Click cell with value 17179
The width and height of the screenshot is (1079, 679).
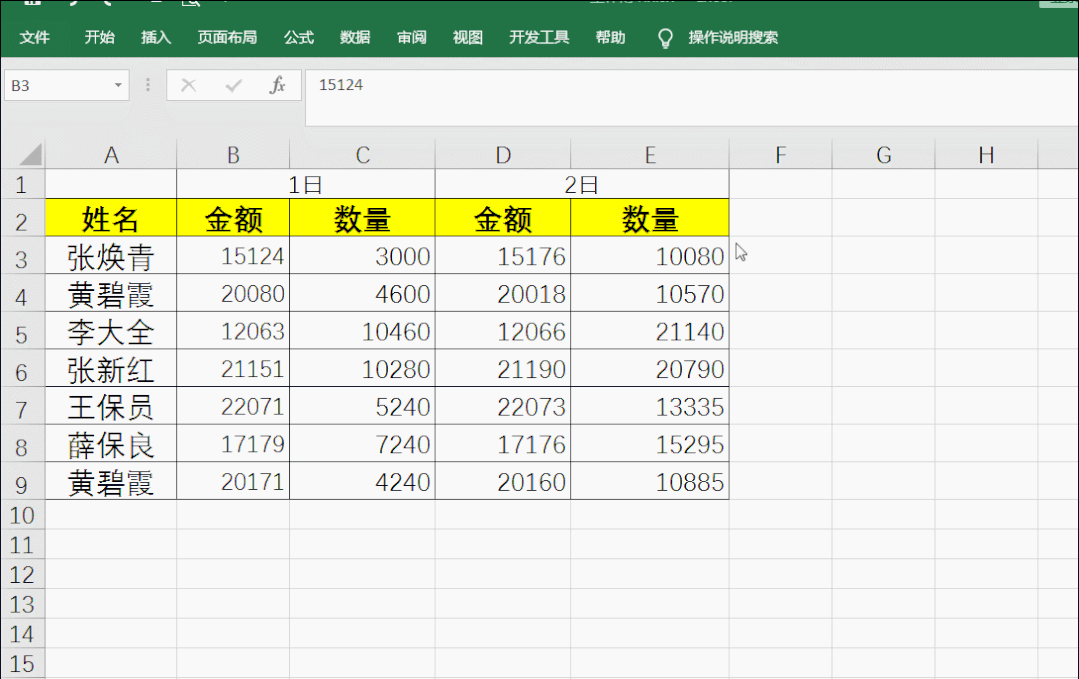[233, 443]
